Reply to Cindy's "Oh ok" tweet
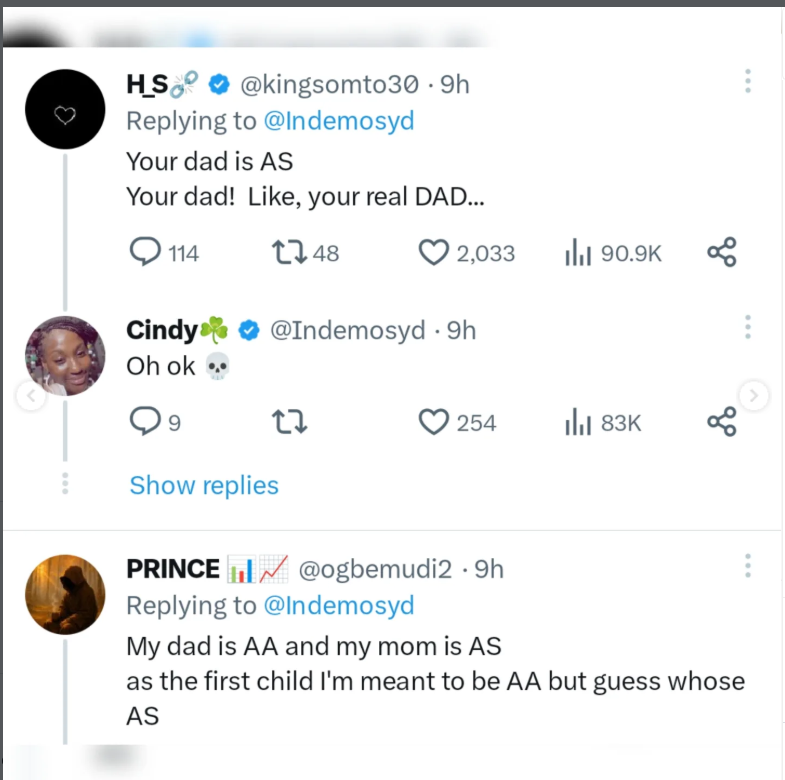785x780 pixels. (x=146, y=423)
